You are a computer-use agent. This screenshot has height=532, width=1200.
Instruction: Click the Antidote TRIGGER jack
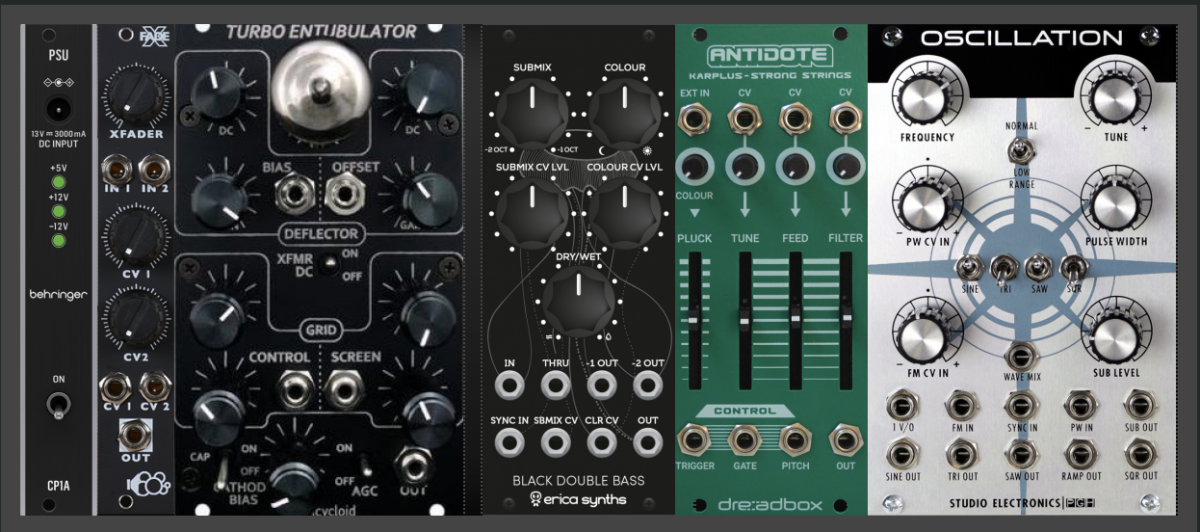(x=692, y=440)
